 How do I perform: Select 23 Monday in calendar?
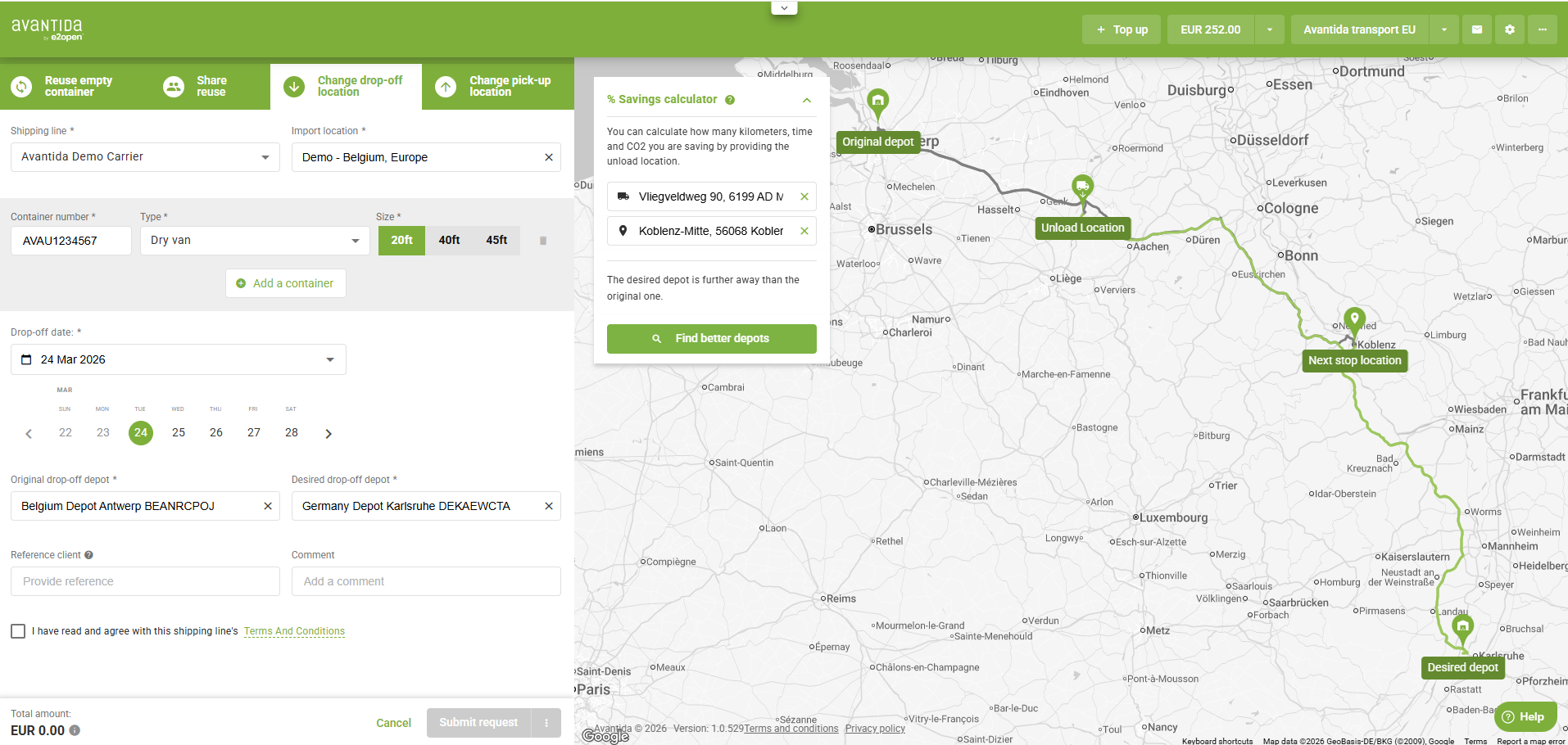103,432
